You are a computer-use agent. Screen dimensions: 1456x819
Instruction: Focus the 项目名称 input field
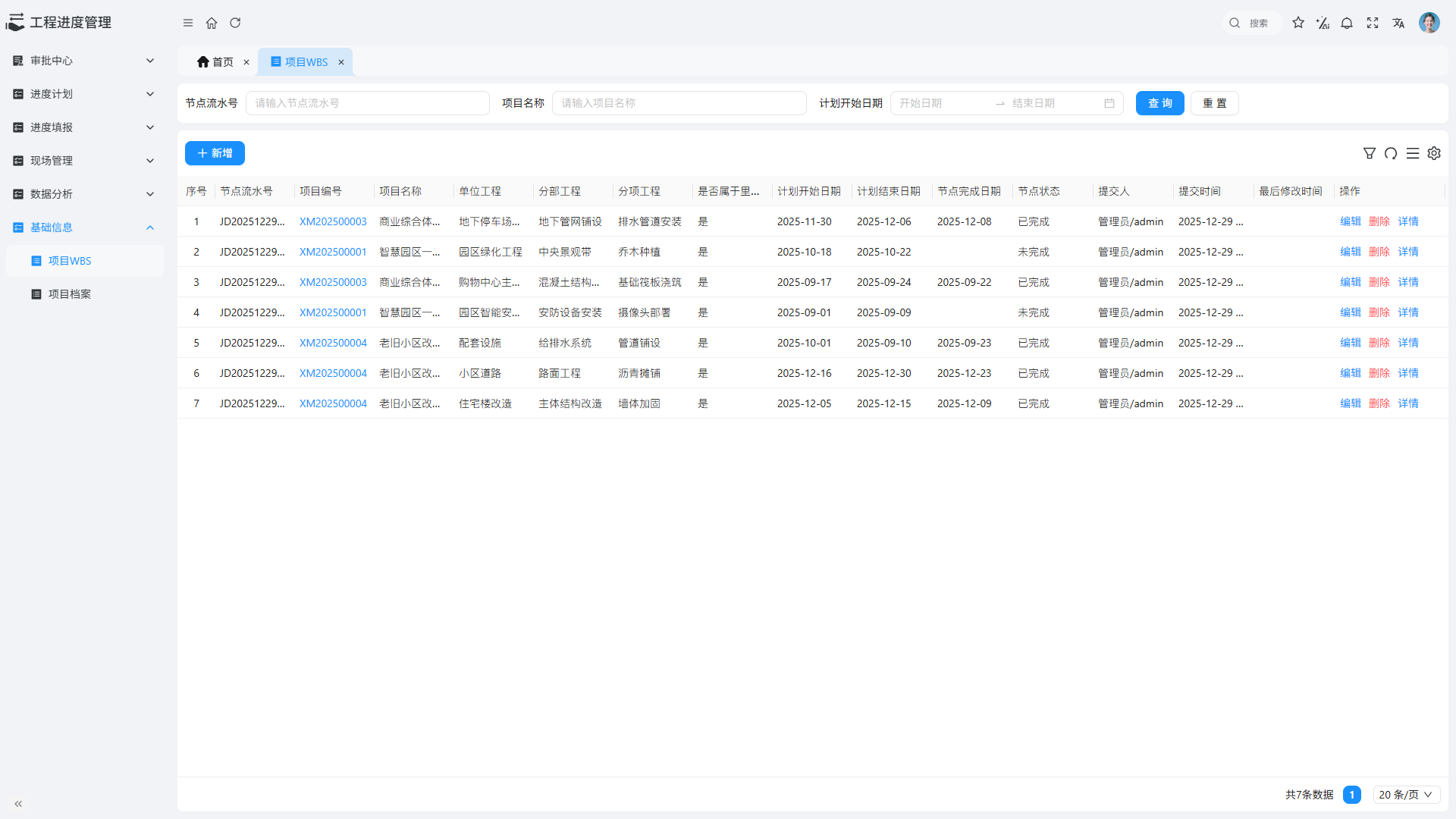[679, 103]
